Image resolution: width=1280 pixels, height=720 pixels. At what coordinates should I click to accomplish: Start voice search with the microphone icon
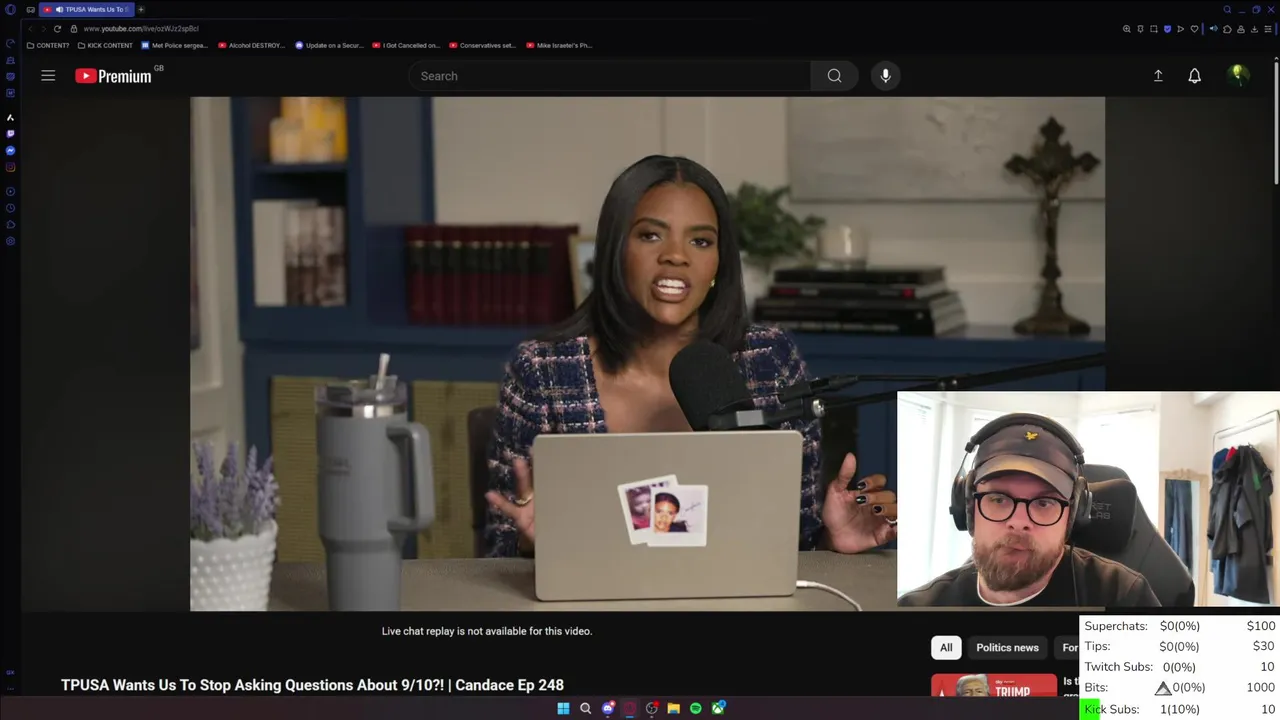click(885, 76)
